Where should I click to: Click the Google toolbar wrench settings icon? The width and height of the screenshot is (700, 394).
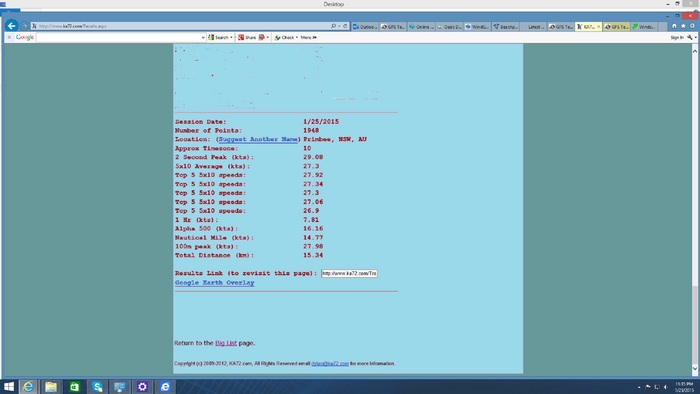(690, 37)
